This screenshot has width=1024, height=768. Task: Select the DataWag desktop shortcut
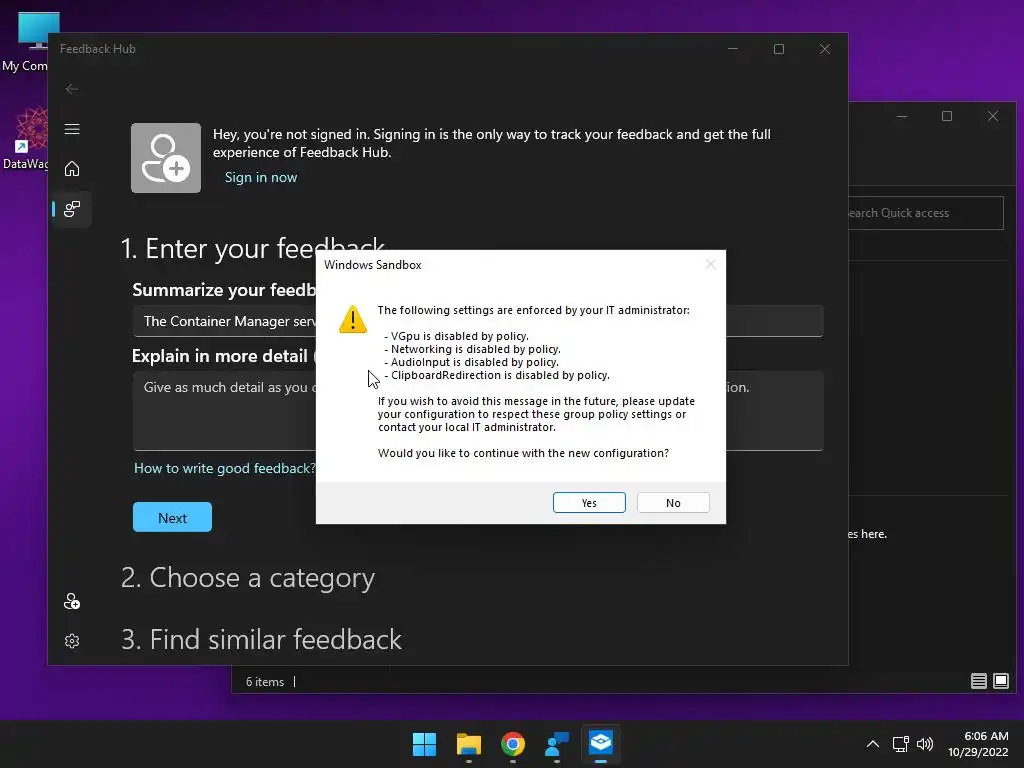(26, 140)
